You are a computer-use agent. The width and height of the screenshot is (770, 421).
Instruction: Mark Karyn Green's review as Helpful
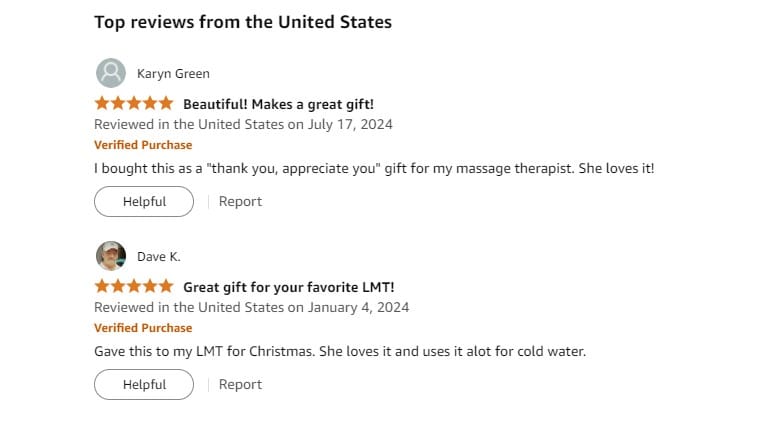(x=144, y=201)
